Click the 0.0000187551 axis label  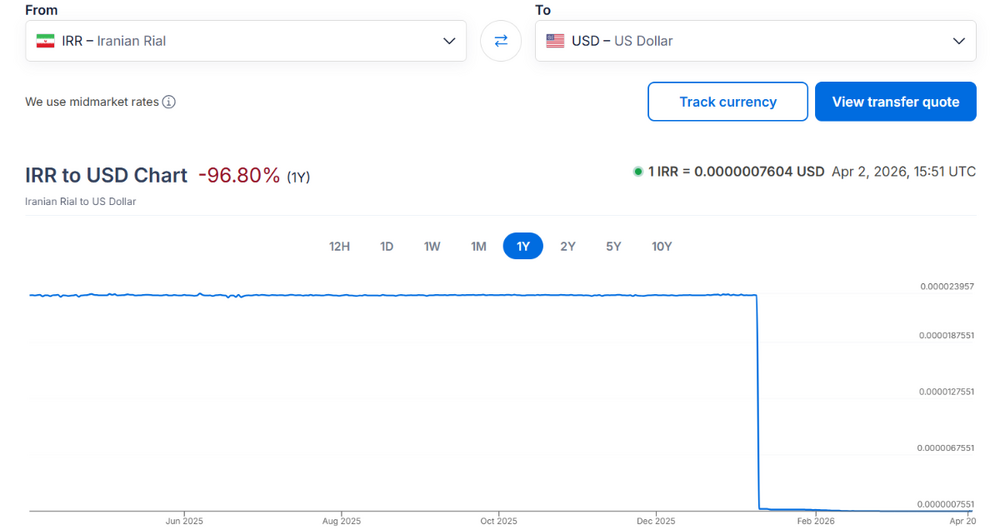(x=946, y=335)
